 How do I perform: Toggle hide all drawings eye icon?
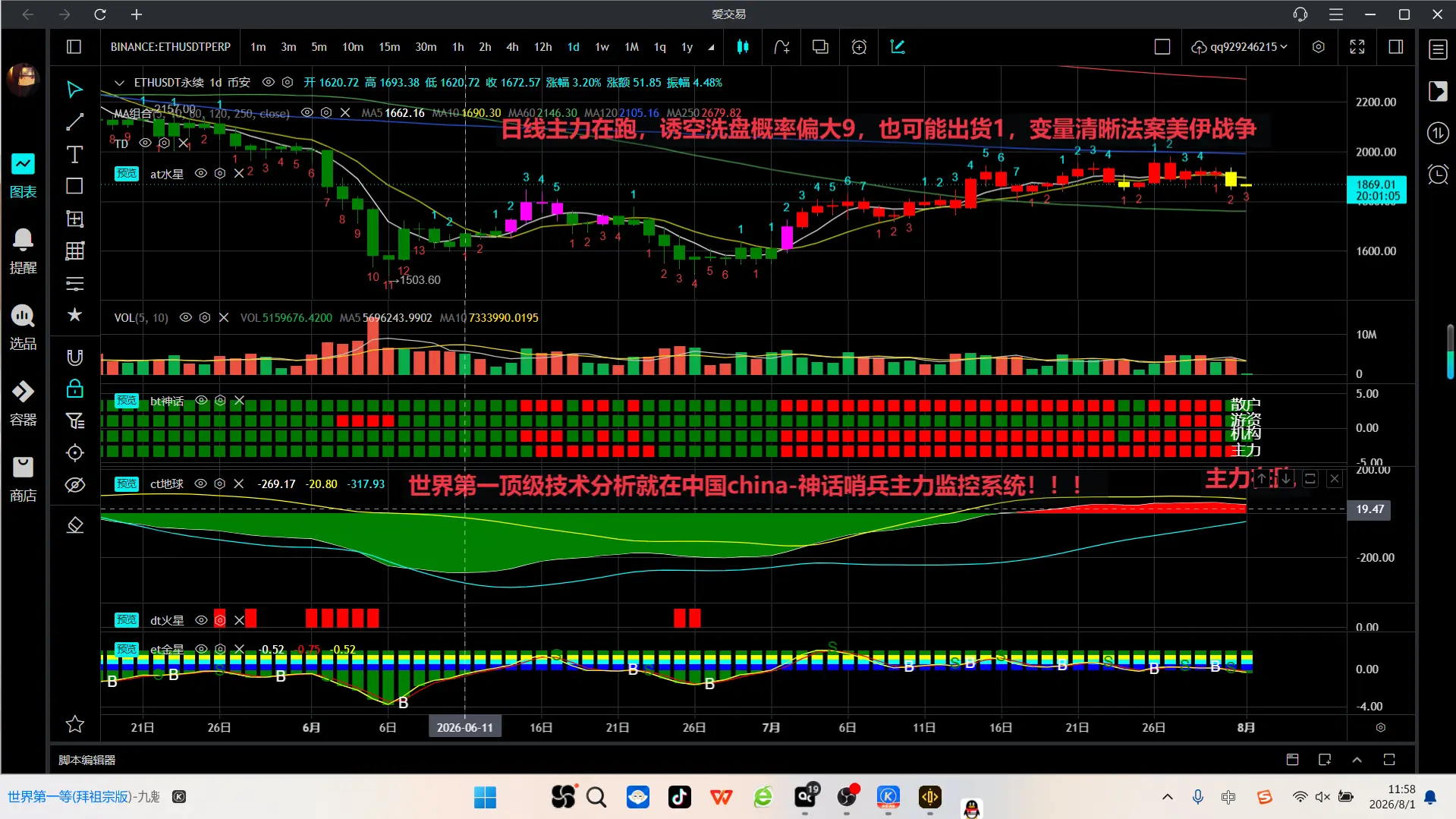74,485
